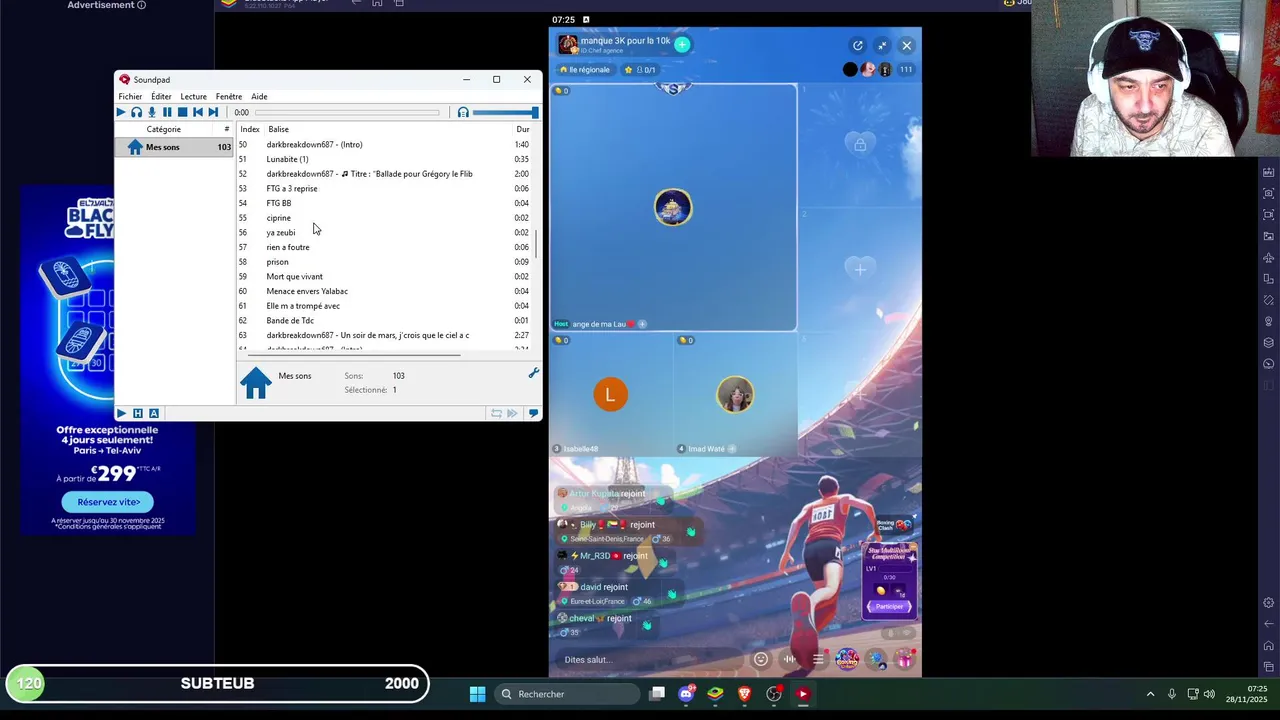This screenshot has width=1280, height=720.
Task: Open the 'Ile régionale' tag
Action: [x=585, y=70]
